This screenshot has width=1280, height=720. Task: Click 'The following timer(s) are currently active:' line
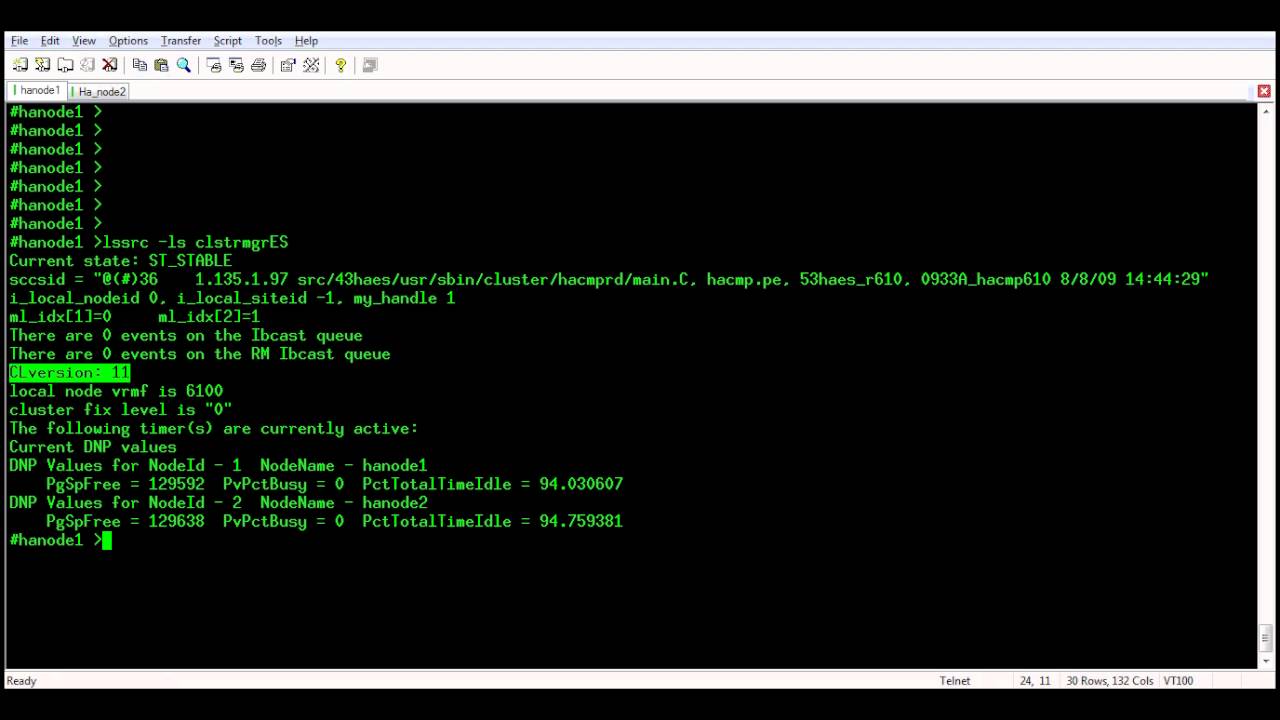click(x=214, y=428)
